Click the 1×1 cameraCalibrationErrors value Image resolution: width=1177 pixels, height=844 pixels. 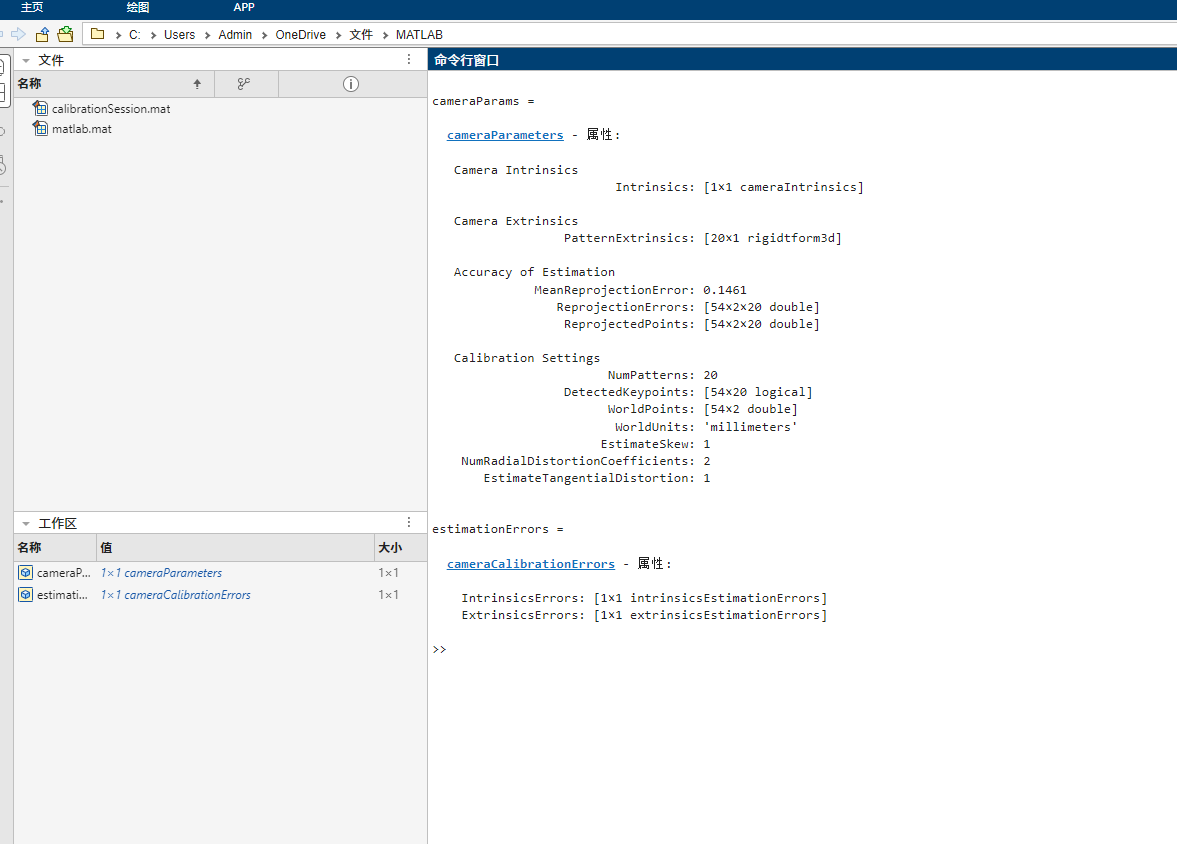tap(176, 595)
